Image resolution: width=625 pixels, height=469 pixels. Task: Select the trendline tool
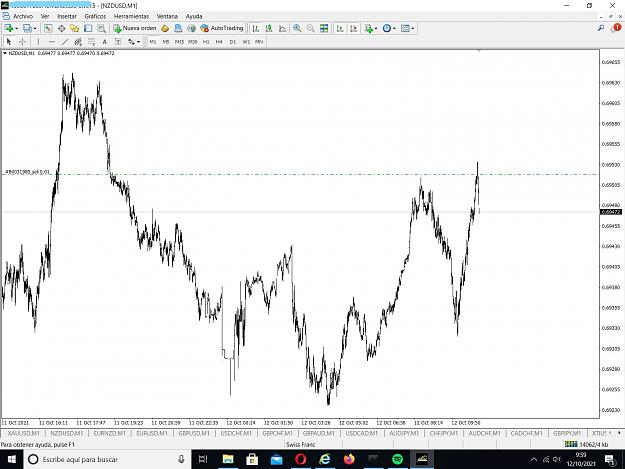point(65,41)
